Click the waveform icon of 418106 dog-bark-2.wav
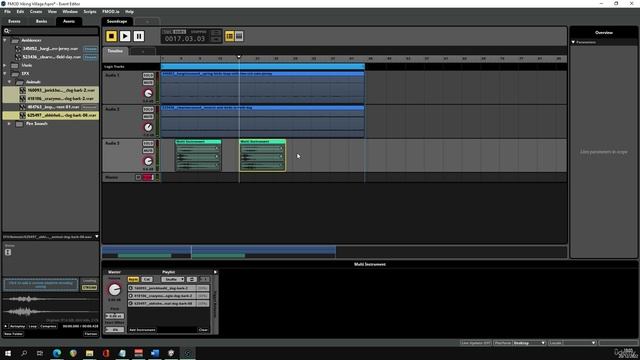 (x=23, y=99)
